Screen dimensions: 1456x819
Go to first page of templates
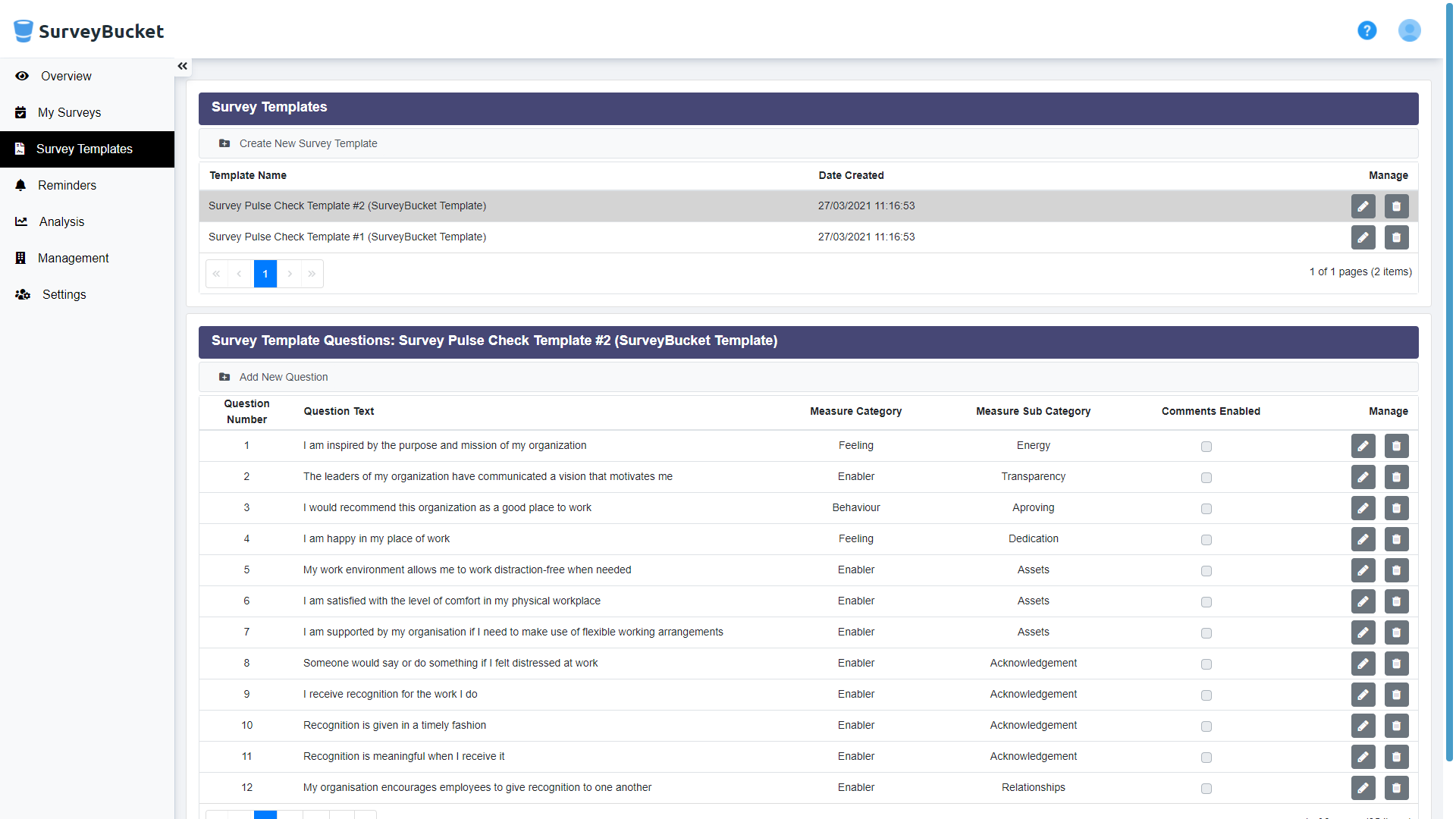(217, 274)
